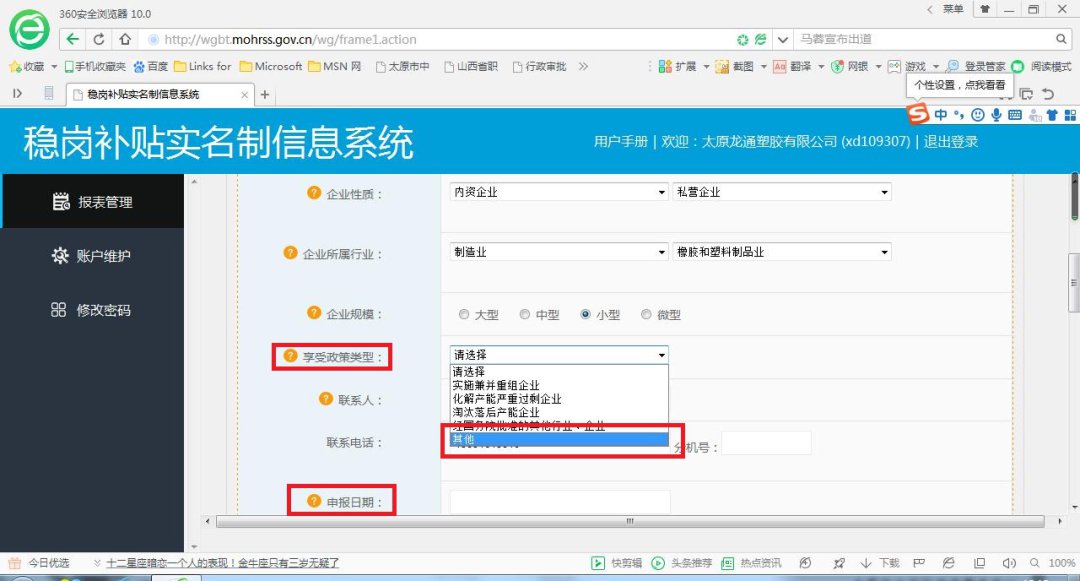Click the 报表管理 sidebar icon
Viewport: 1080px width, 581px height.
(x=61, y=202)
